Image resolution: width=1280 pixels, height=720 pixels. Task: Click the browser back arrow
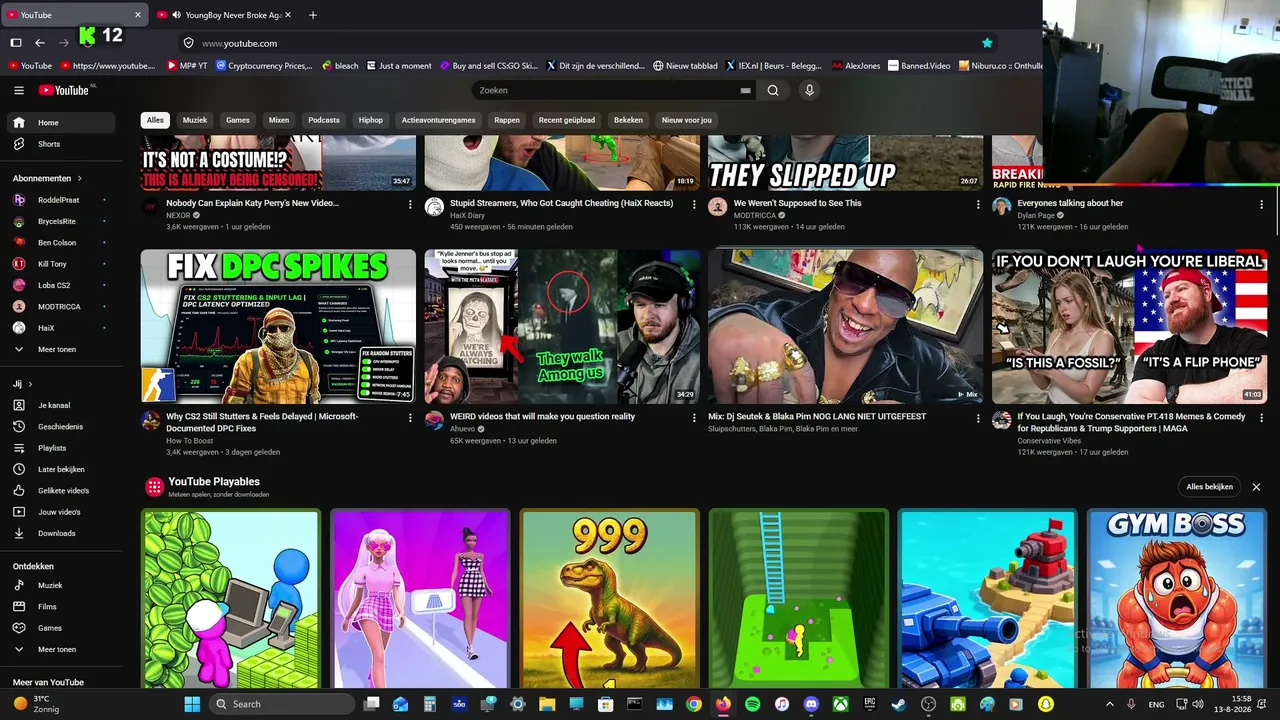[40, 43]
